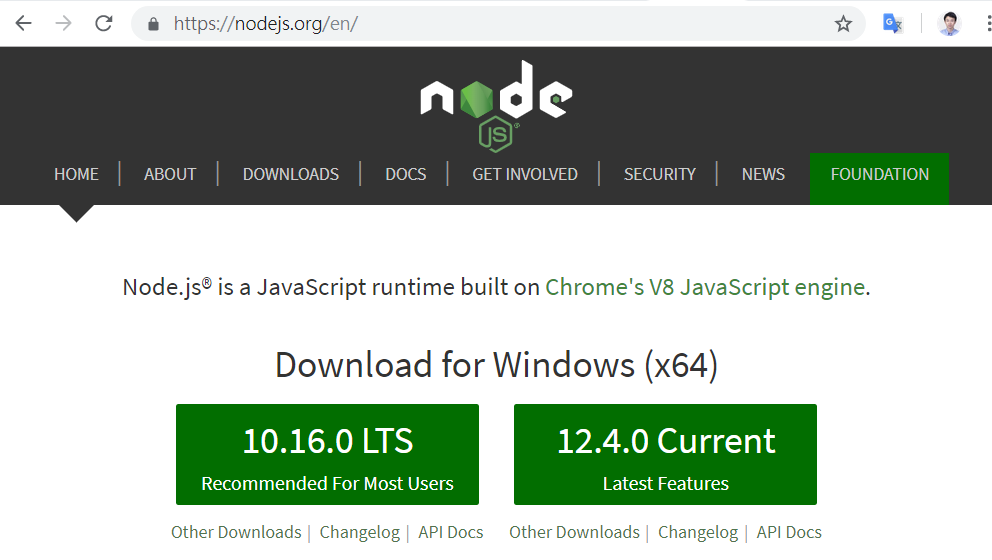Image resolution: width=992 pixels, height=560 pixels.
Task: Select GET INVOLVED in navigation
Action: point(525,174)
